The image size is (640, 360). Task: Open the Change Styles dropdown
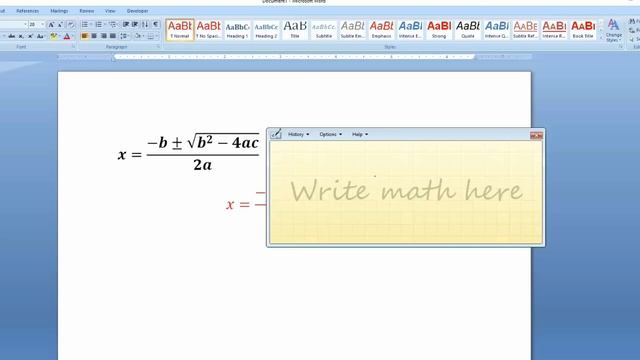point(613,30)
